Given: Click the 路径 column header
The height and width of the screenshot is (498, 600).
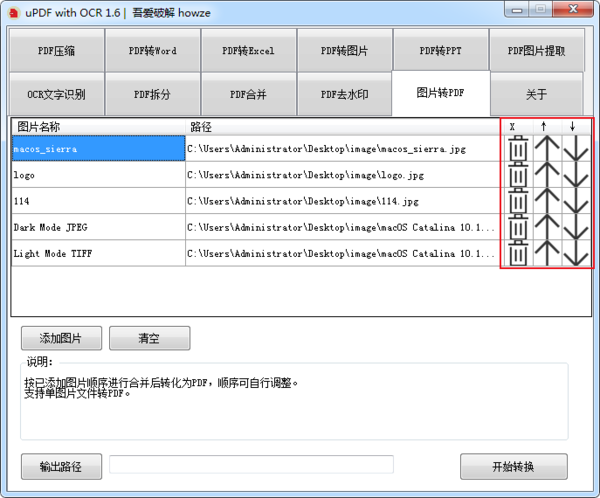Looking at the screenshot, I should click(x=343, y=127).
